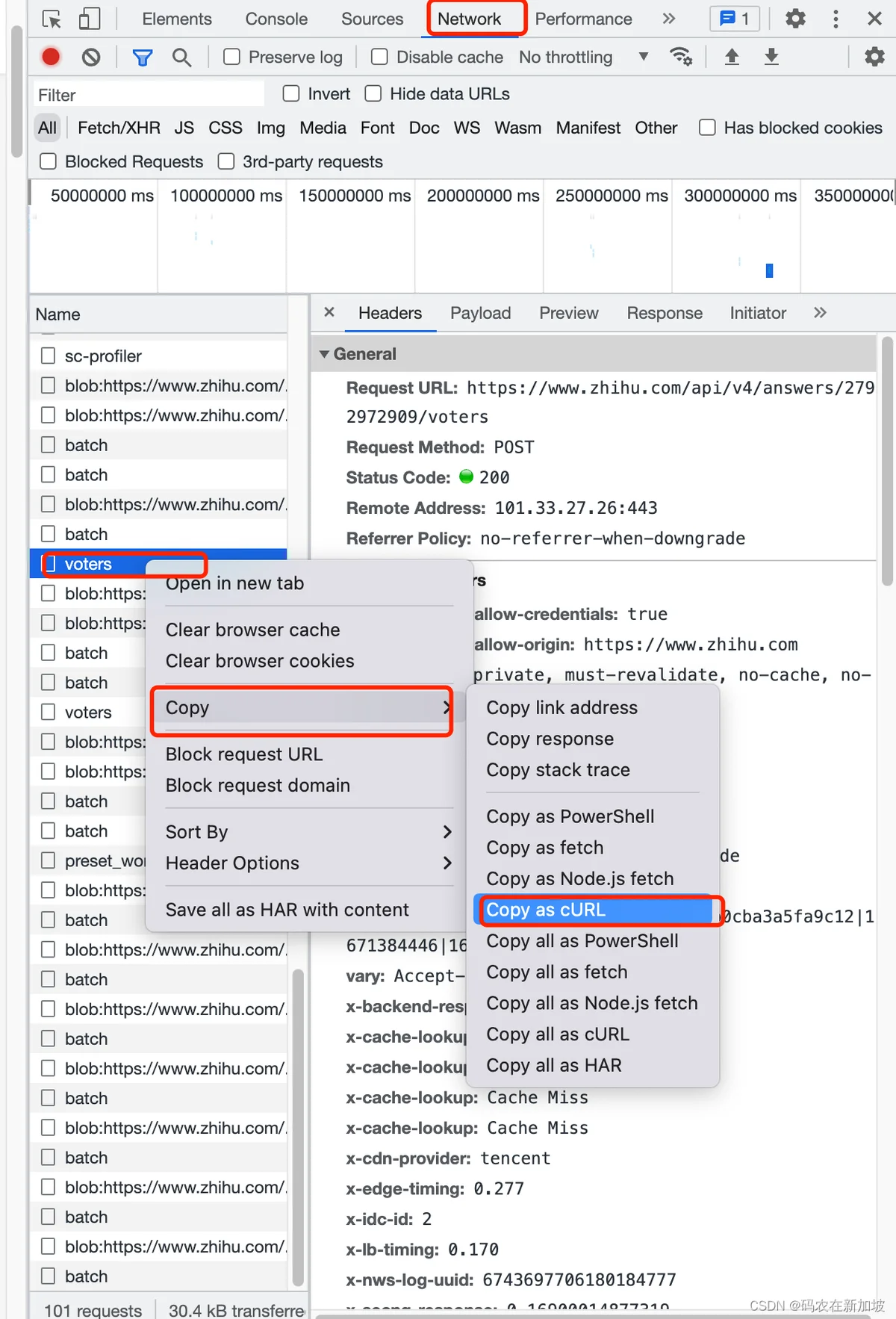Toggle the device toolbar icon
This screenshot has height=1319, width=896.
click(x=90, y=19)
